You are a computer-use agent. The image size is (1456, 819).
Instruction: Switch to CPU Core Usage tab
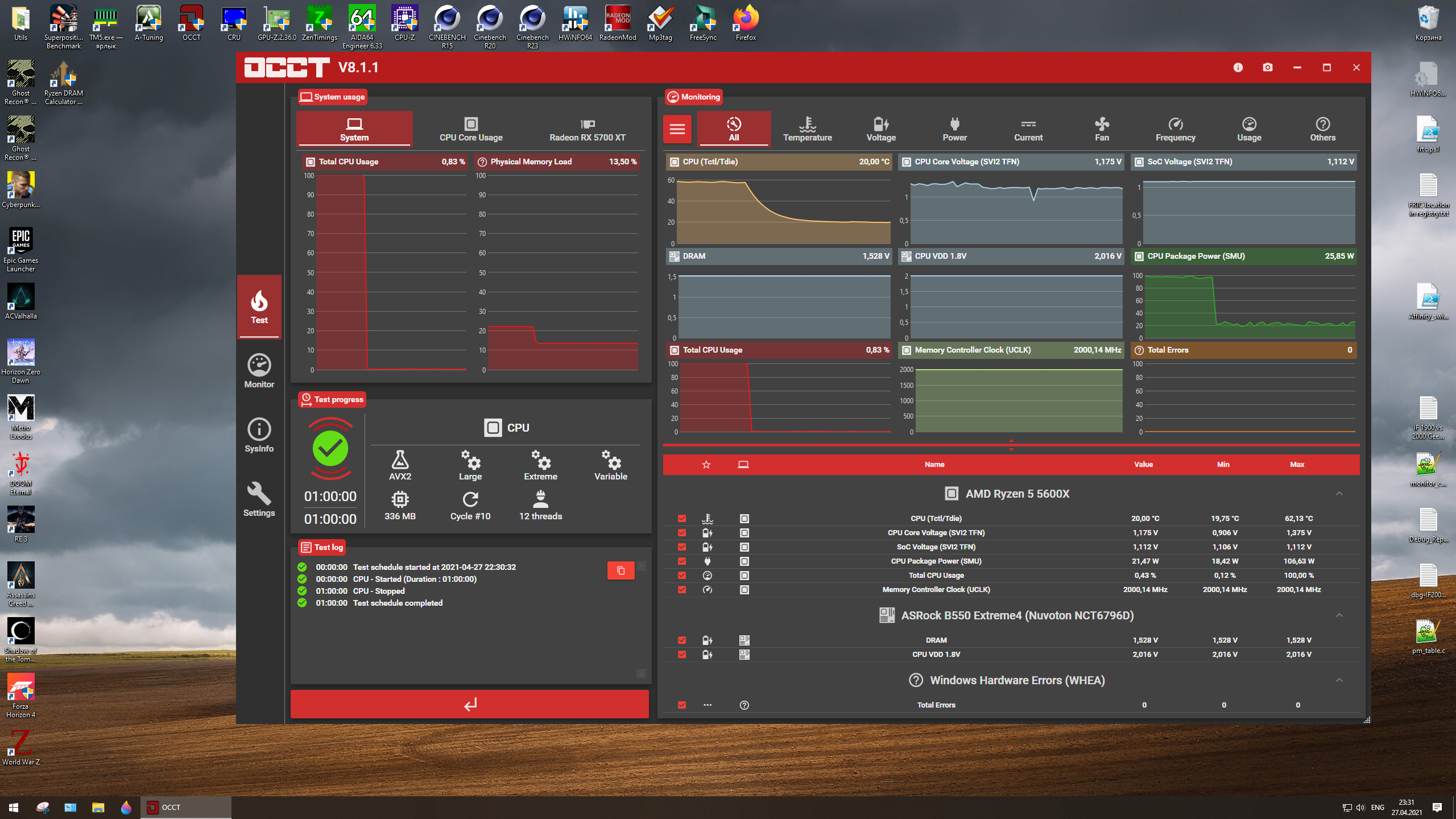[471, 129]
